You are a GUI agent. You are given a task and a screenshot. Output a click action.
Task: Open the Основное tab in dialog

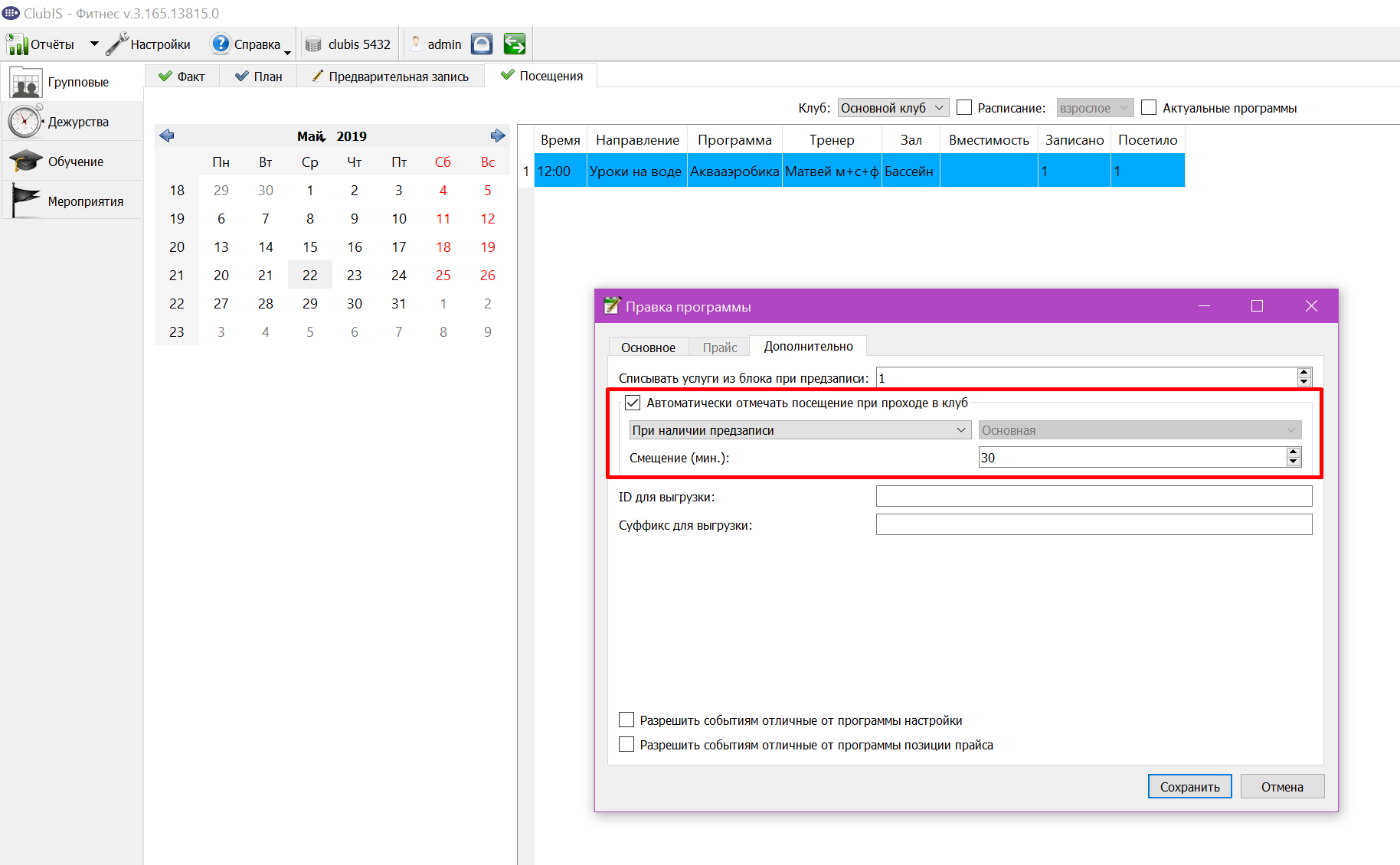click(x=648, y=348)
